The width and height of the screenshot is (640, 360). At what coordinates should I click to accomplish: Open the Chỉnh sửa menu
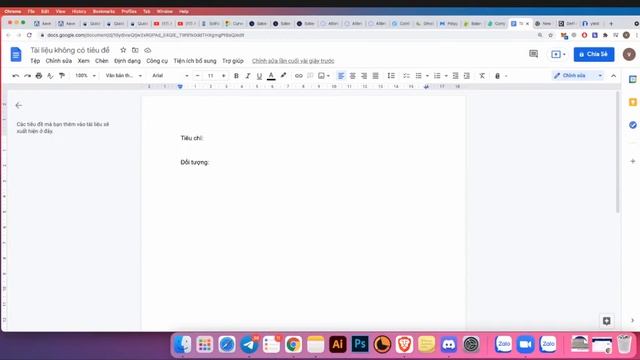click(x=59, y=61)
